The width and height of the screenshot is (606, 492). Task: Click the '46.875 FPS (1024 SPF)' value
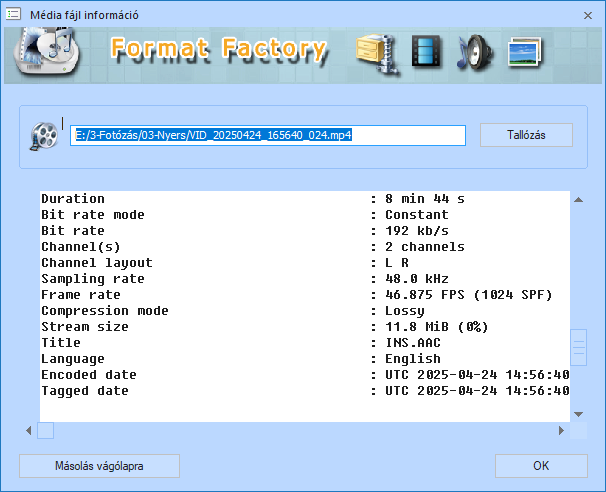[468, 295]
